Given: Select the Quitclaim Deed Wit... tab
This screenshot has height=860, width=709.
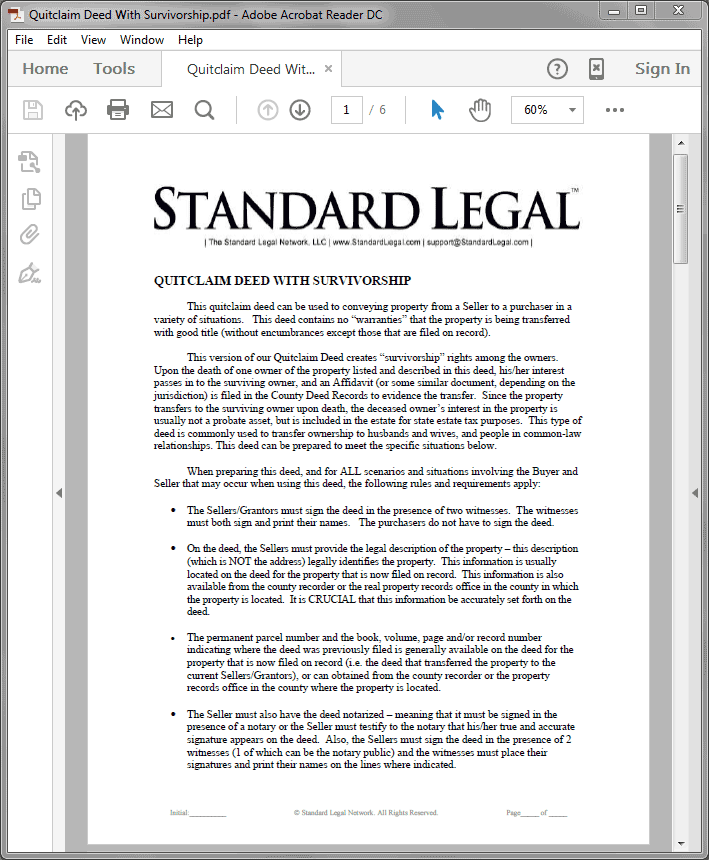Looking at the screenshot, I should pos(251,69).
